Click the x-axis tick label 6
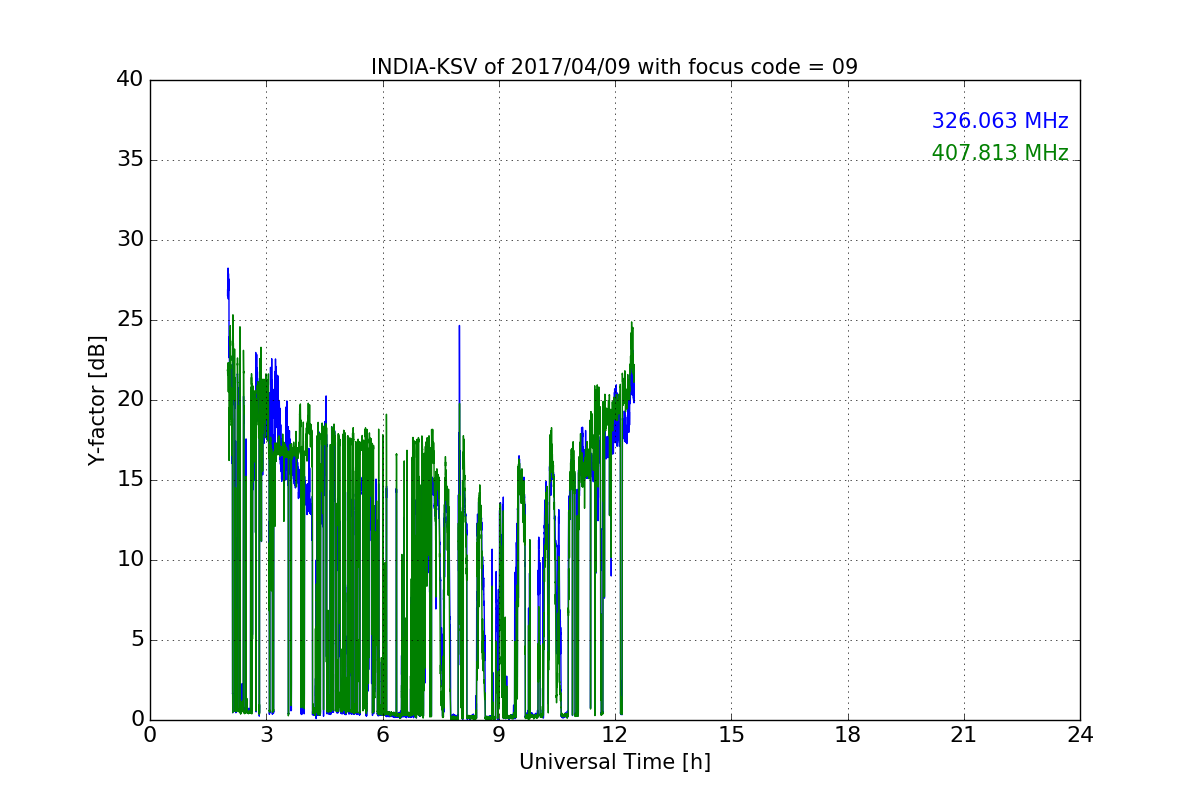 click(x=383, y=735)
